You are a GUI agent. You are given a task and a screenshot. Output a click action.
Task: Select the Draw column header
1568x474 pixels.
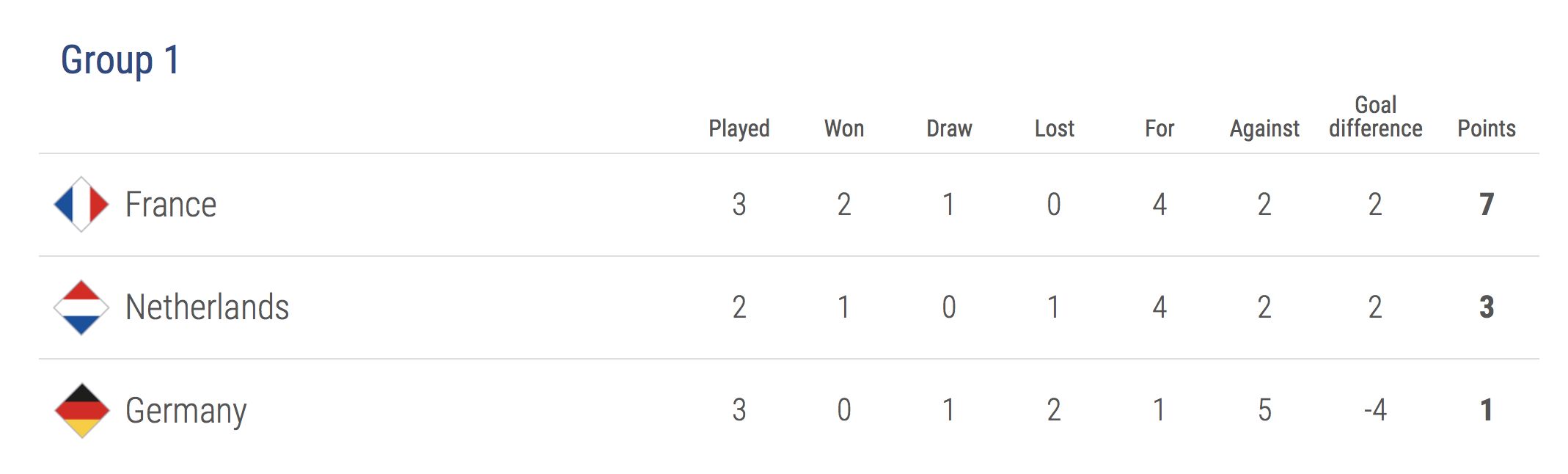tap(949, 128)
